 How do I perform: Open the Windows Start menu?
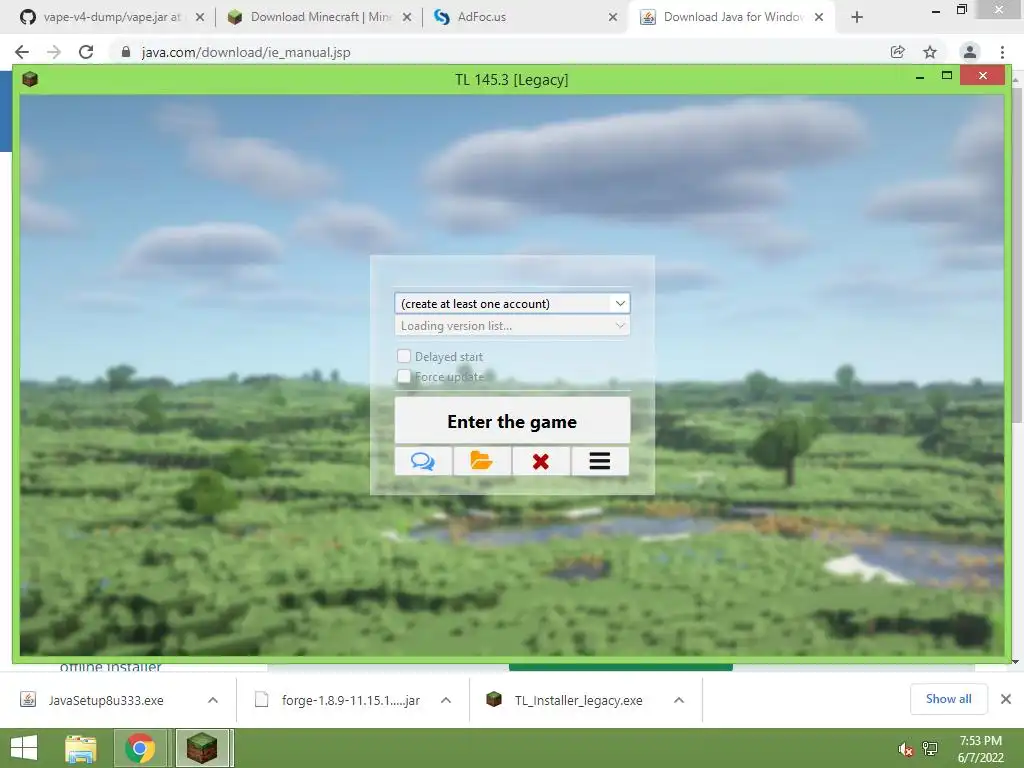[24, 748]
